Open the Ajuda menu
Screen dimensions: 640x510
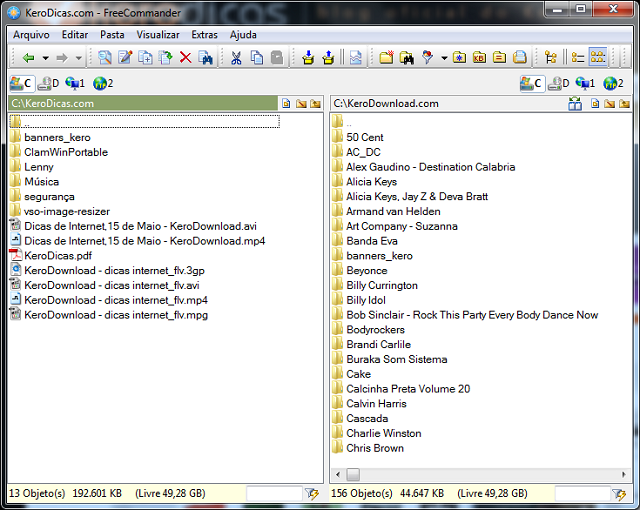tap(243, 35)
